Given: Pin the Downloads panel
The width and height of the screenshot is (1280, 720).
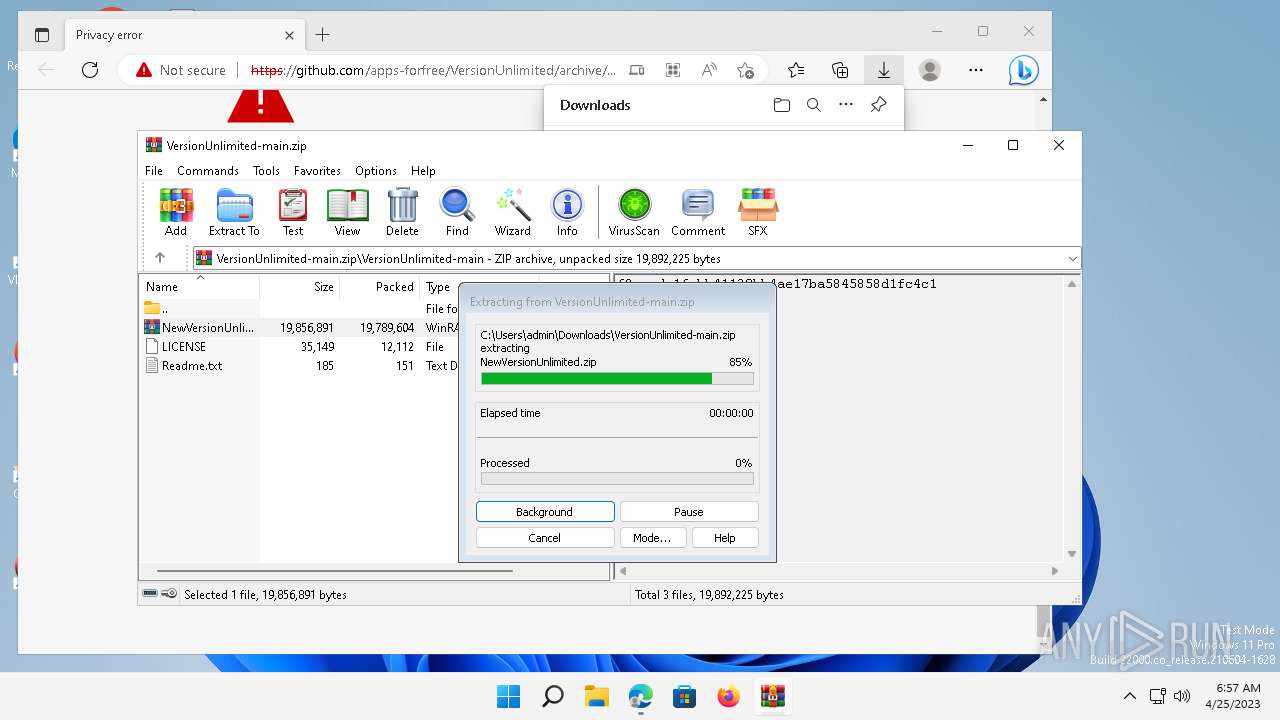Looking at the screenshot, I should (878, 105).
